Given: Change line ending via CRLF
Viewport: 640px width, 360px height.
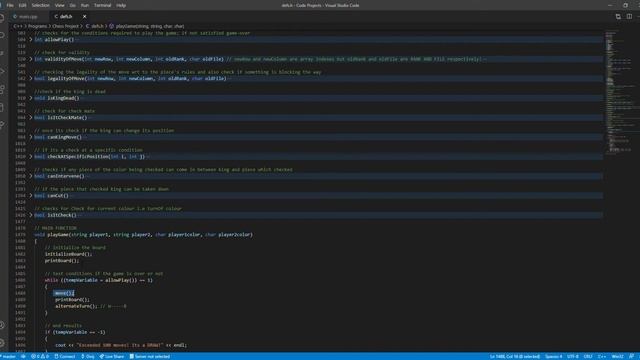Looking at the screenshot, I should pyautogui.click(x=588, y=356).
